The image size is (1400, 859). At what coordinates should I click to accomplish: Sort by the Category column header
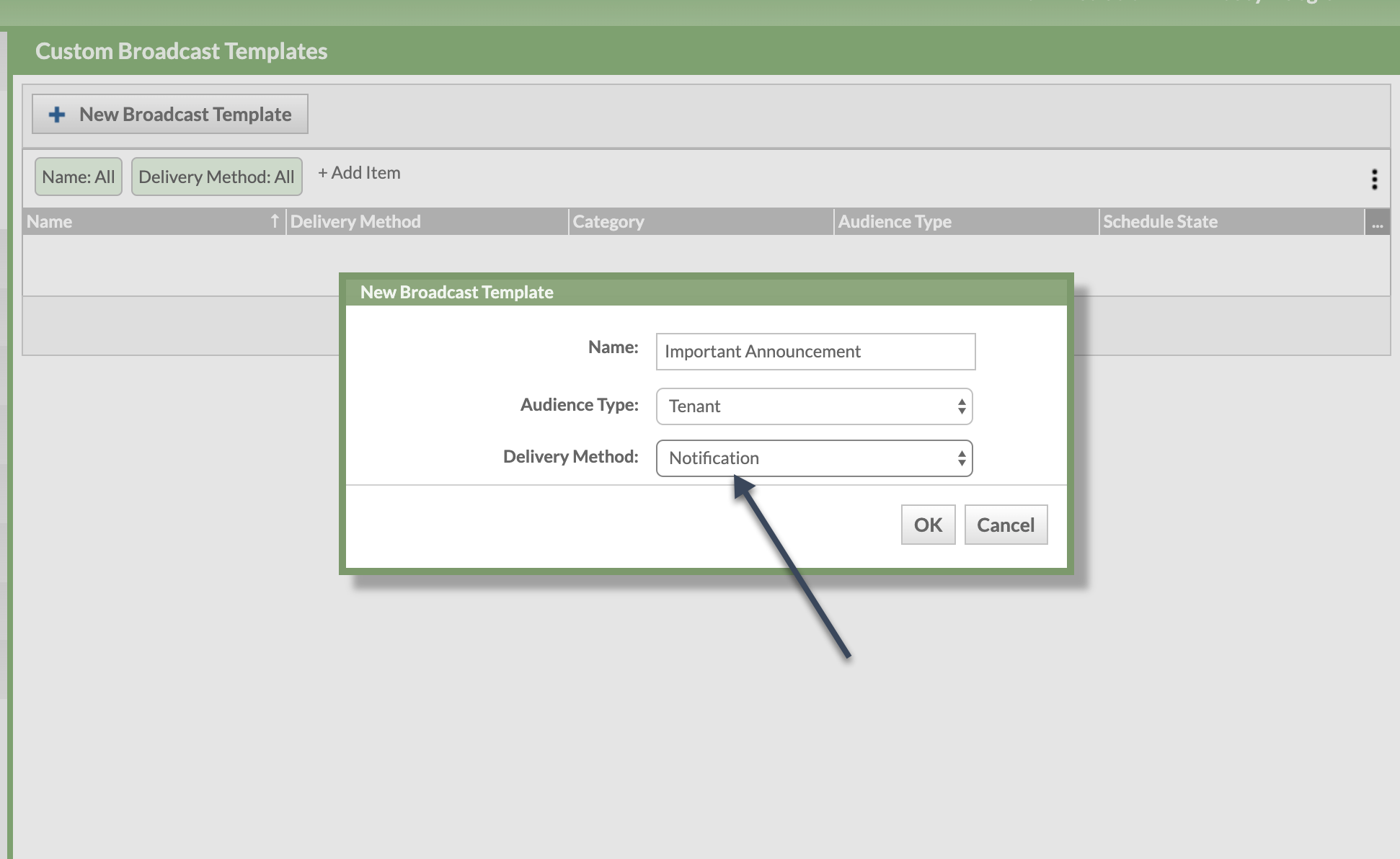(x=608, y=222)
